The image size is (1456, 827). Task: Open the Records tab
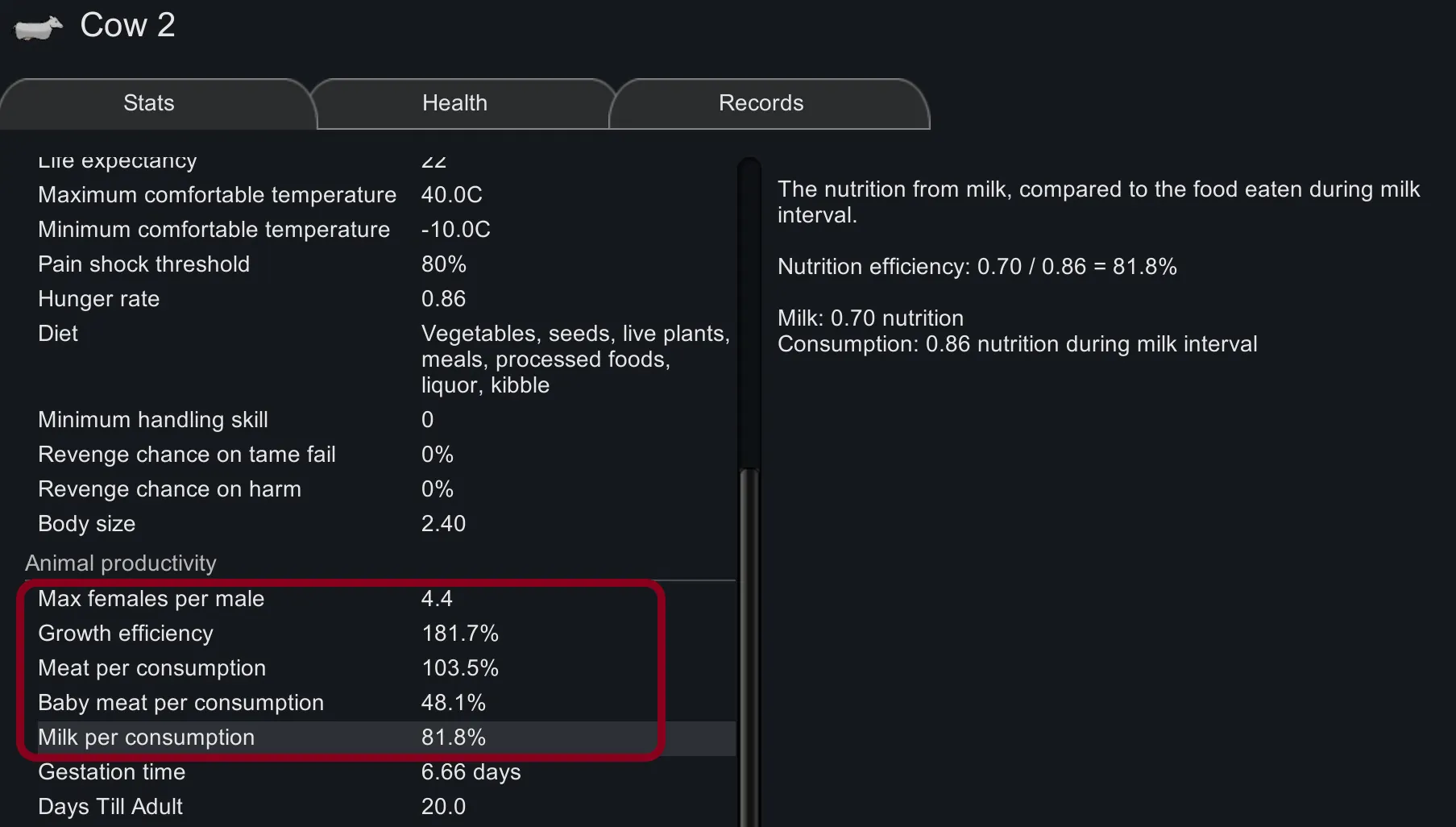(x=761, y=103)
